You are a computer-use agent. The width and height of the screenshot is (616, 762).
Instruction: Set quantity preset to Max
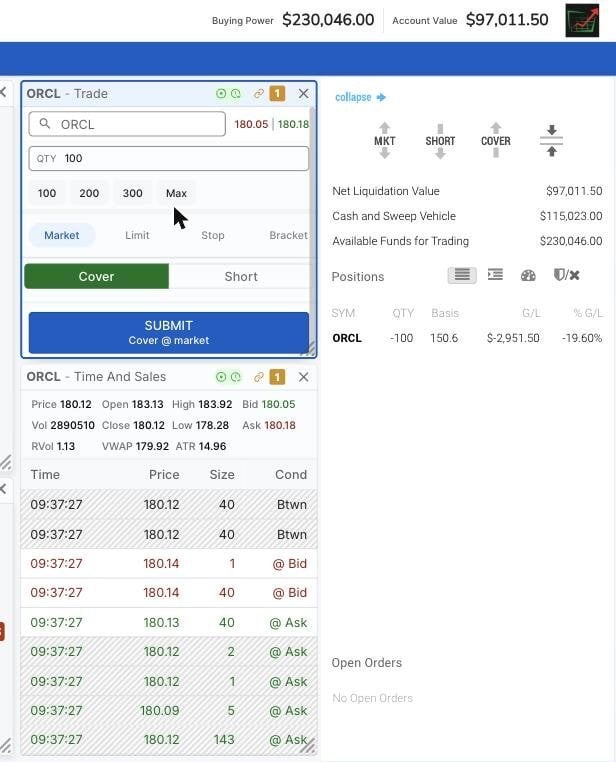[x=176, y=193]
